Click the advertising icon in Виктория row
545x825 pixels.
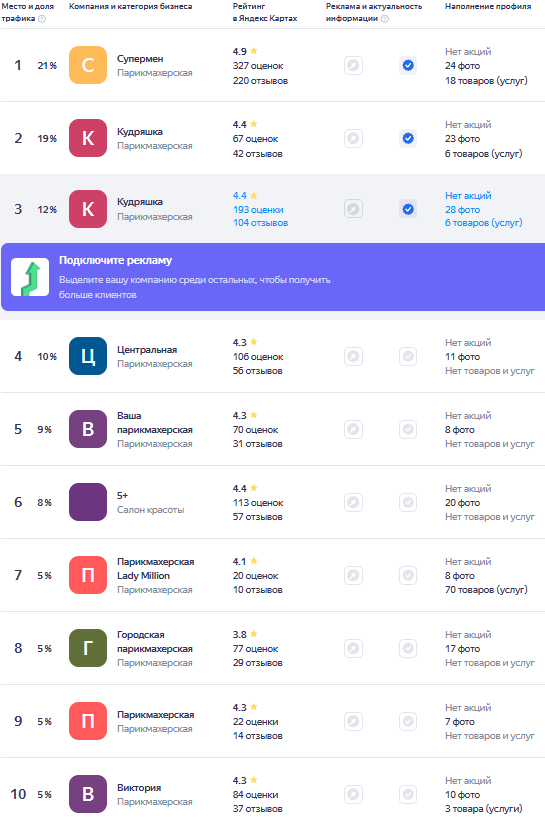point(354,794)
